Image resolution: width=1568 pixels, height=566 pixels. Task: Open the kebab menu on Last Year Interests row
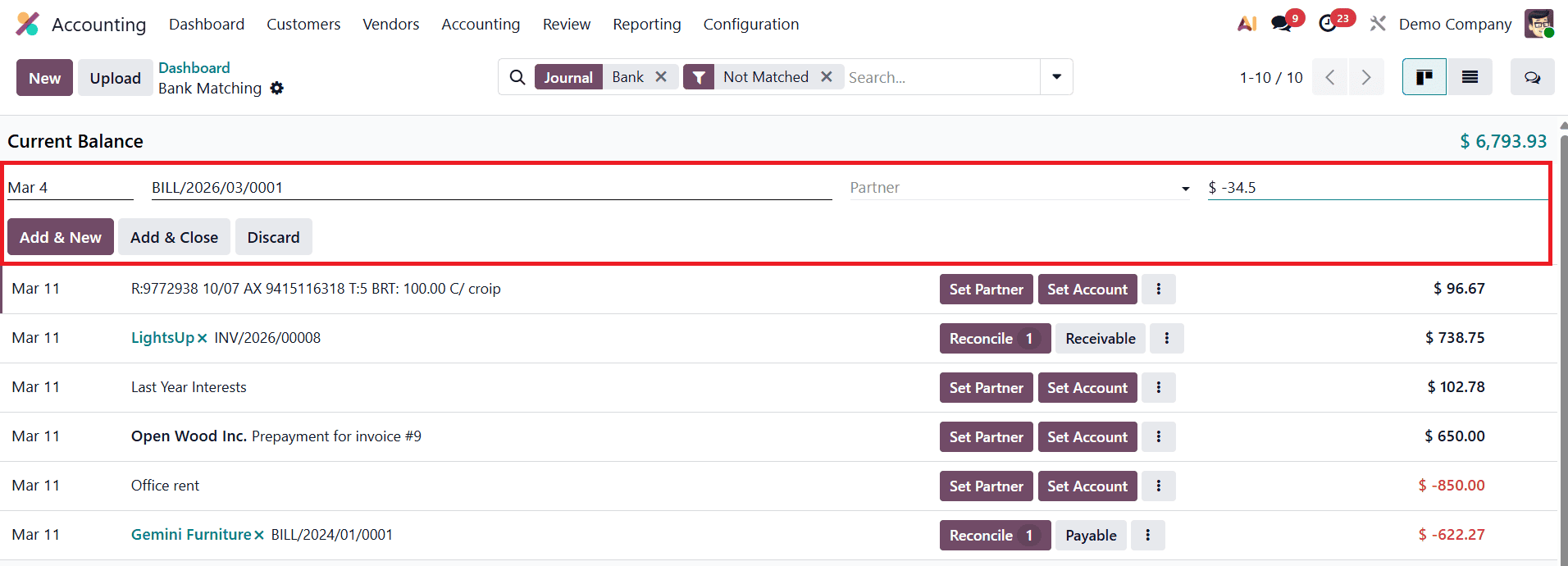tap(1159, 387)
